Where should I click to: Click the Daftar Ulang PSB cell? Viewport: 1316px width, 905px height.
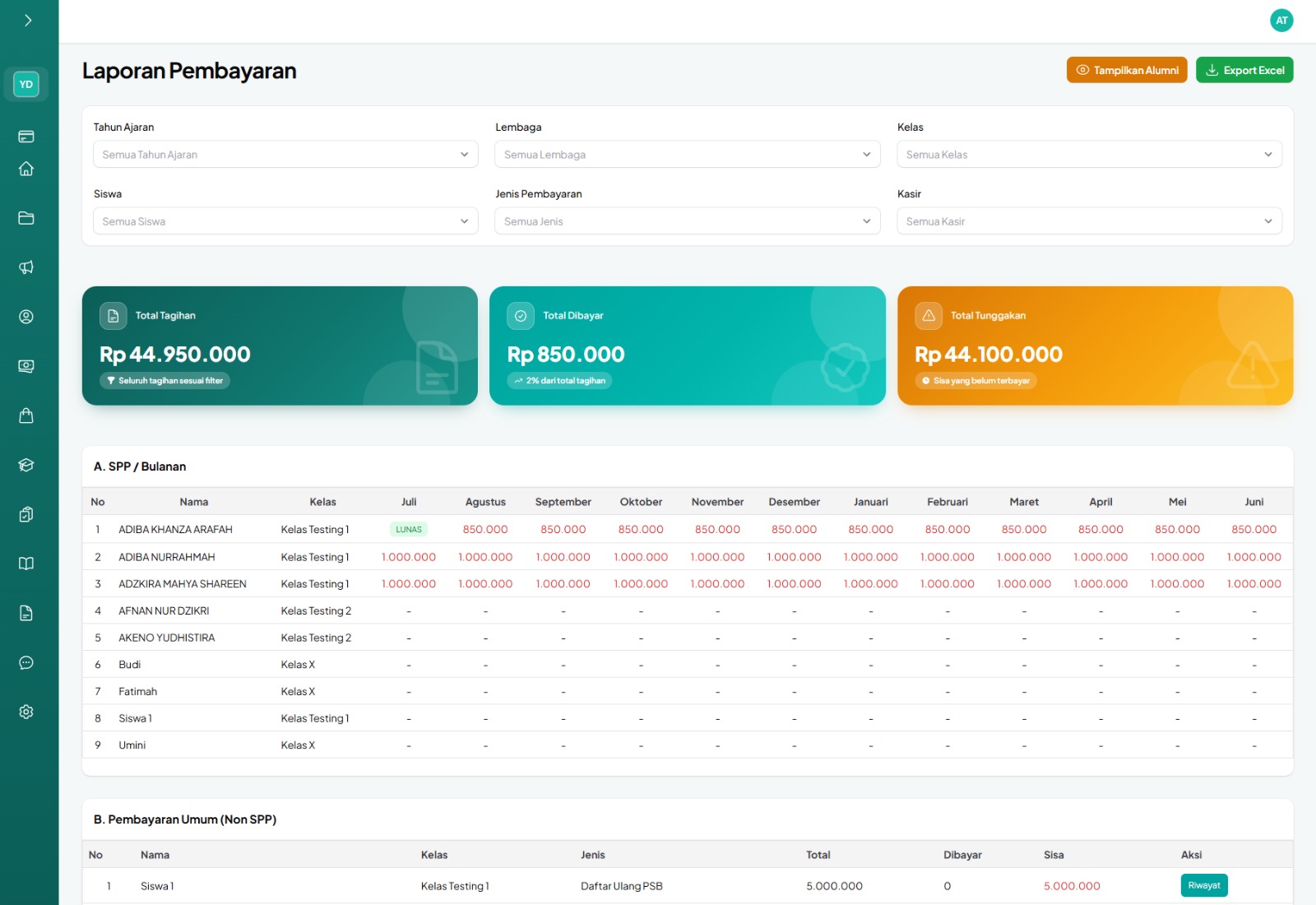click(x=622, y=886)
